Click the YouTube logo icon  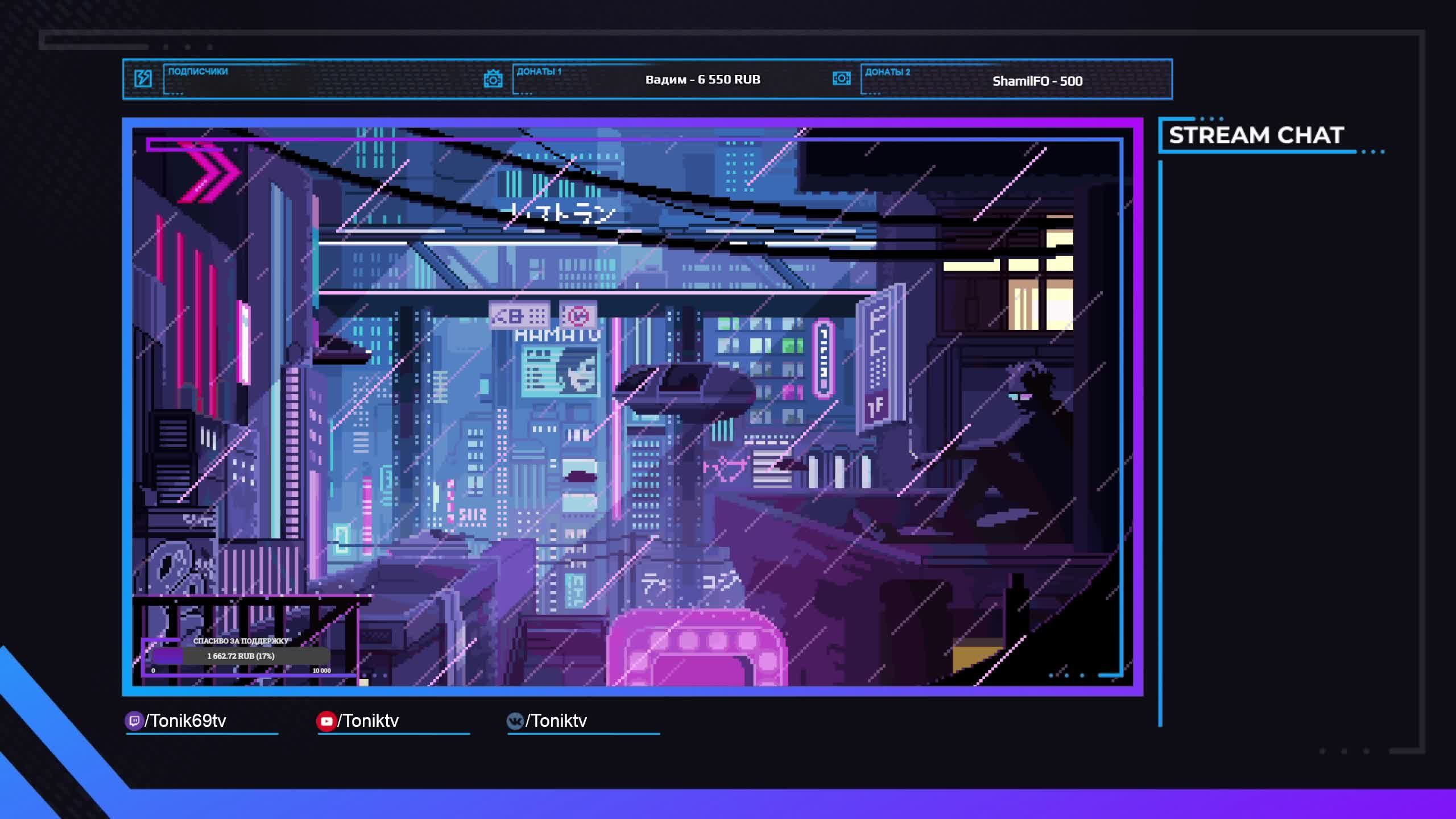point(326,721)
